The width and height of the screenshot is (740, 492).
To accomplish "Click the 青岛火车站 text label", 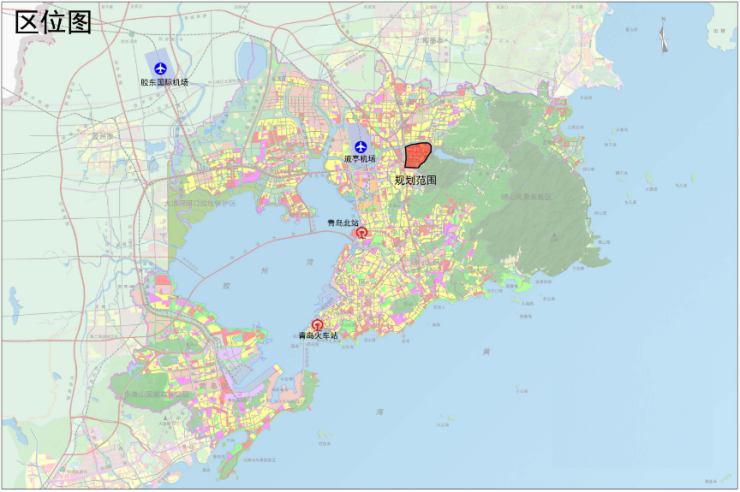I will (318, 336).
